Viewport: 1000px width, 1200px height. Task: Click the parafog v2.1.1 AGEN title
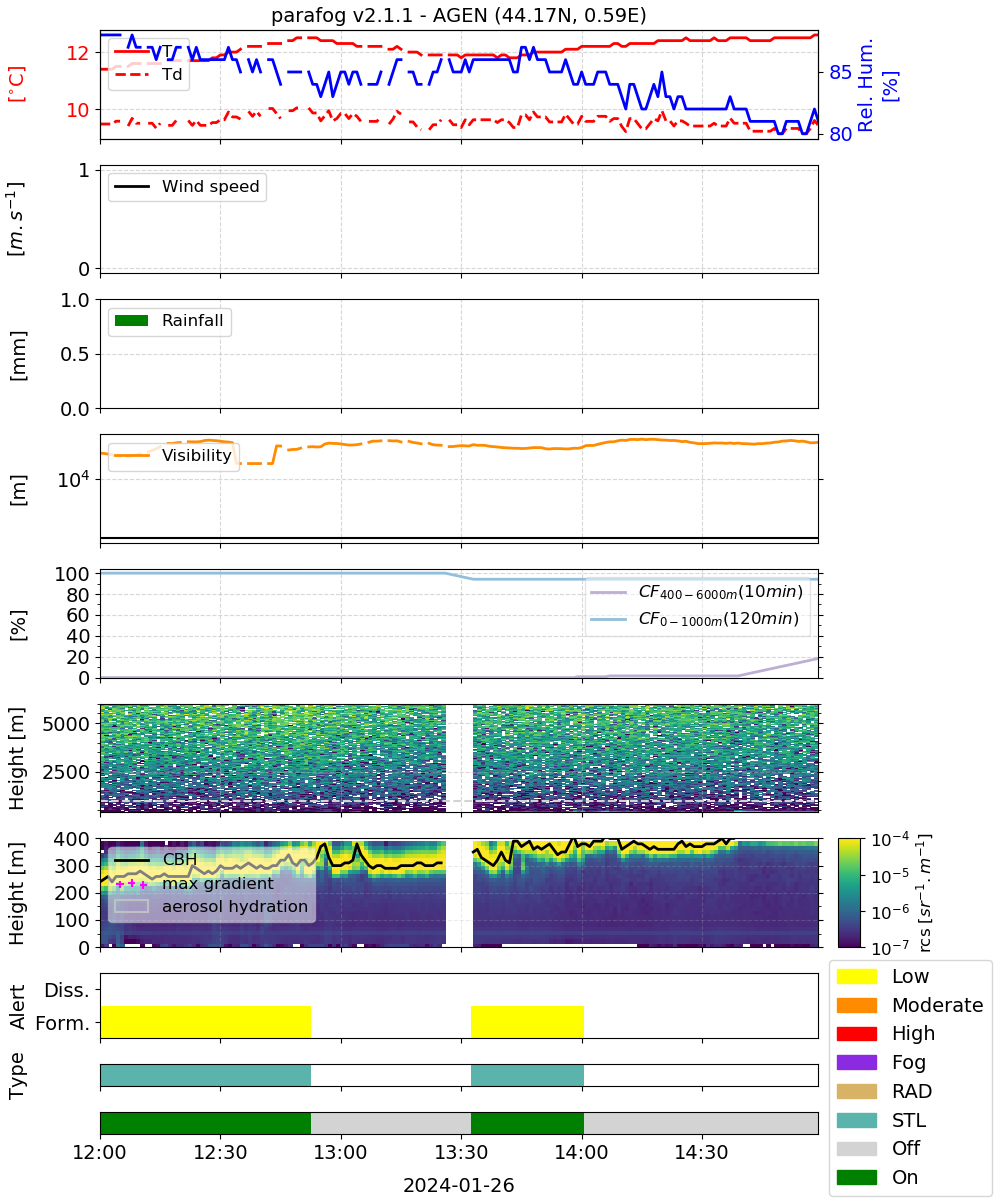pos(459,15)
